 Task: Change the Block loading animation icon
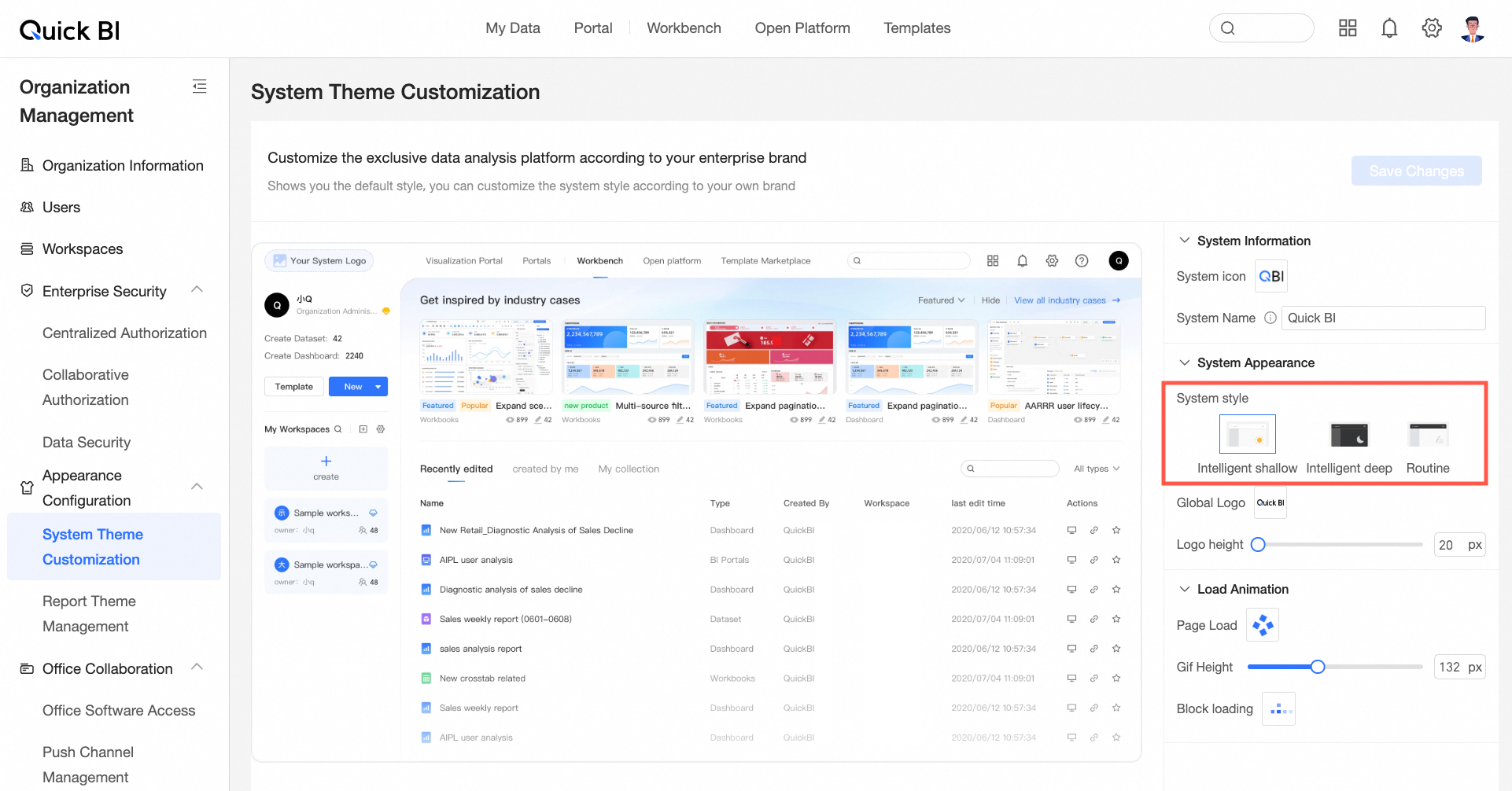click(1278, 708)
